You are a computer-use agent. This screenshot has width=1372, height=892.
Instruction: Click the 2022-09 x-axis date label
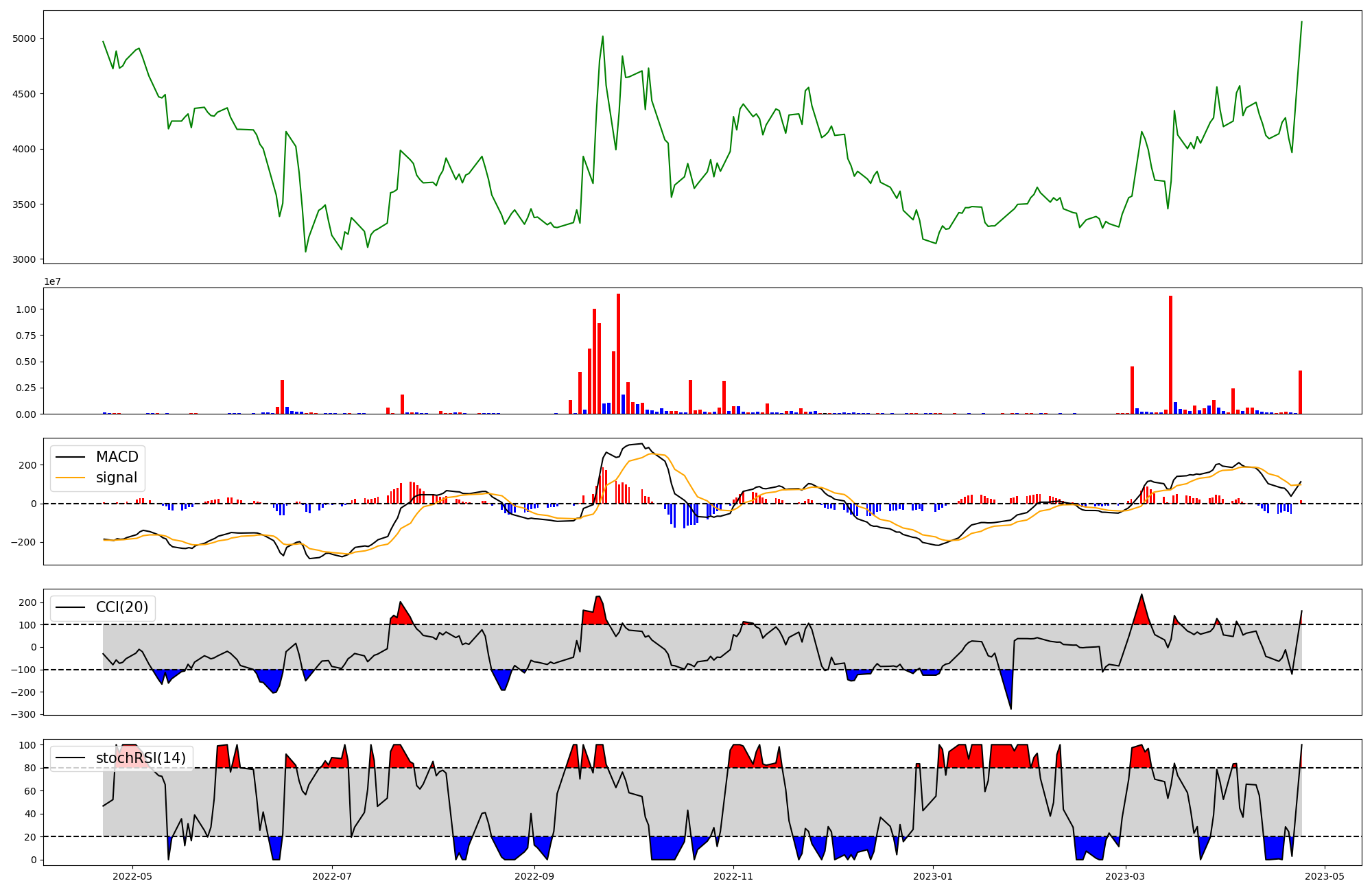pyautogui.click(x=534, y=876)
